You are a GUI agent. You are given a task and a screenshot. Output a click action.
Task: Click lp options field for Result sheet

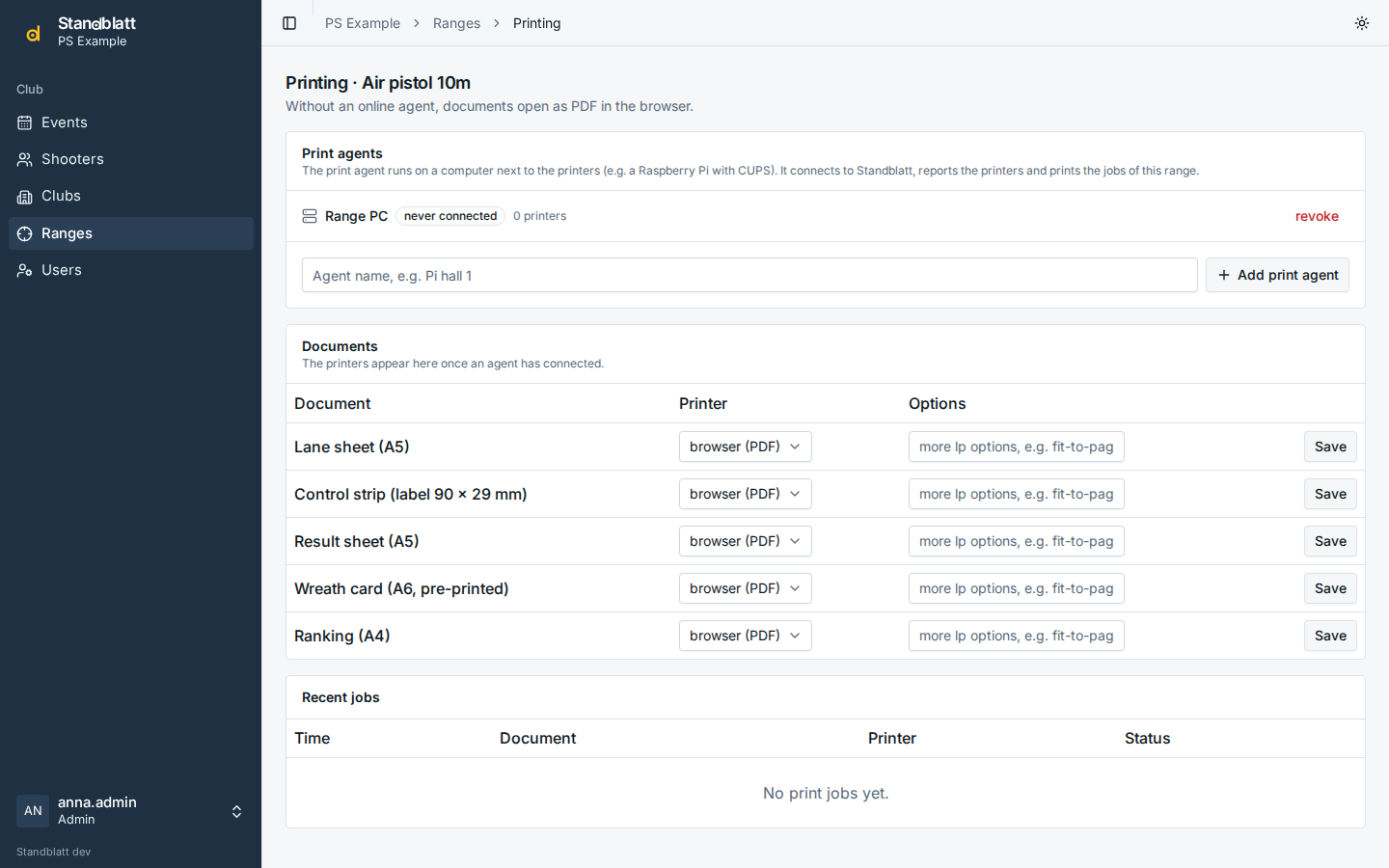[1017, 541]
